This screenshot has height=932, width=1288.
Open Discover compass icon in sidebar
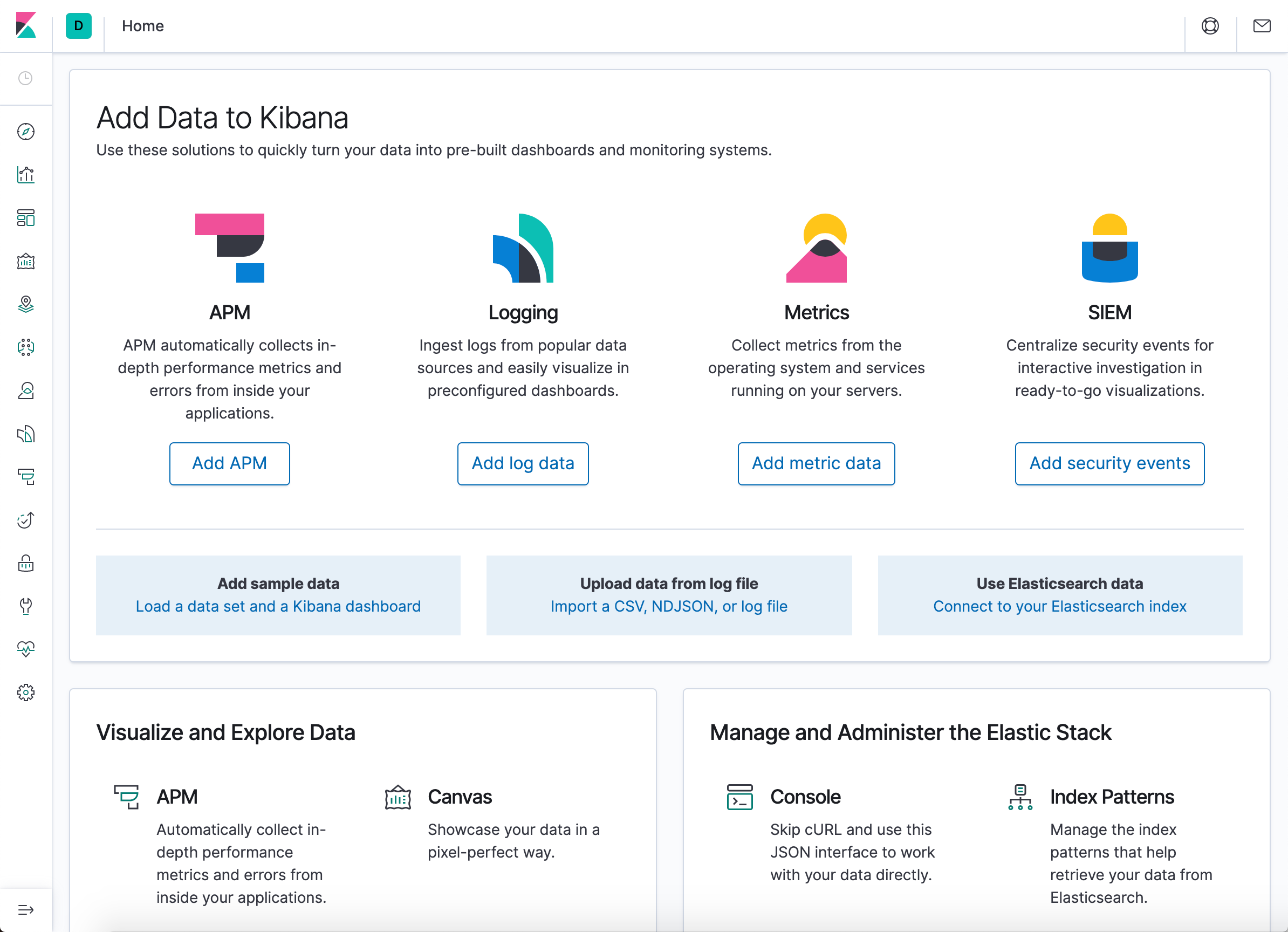(x=25, y=132)
